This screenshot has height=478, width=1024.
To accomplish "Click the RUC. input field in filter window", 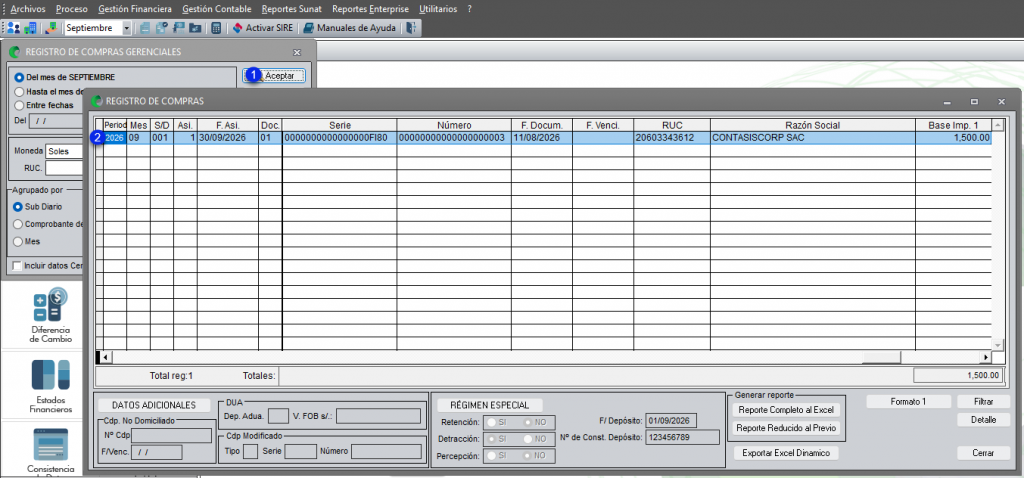I will (x=64, y=168).
